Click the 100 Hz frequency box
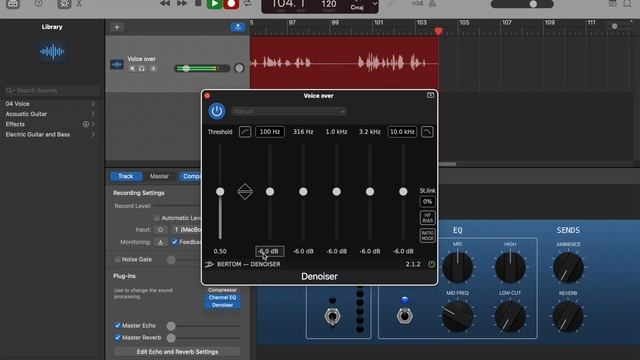 [270, 132]
